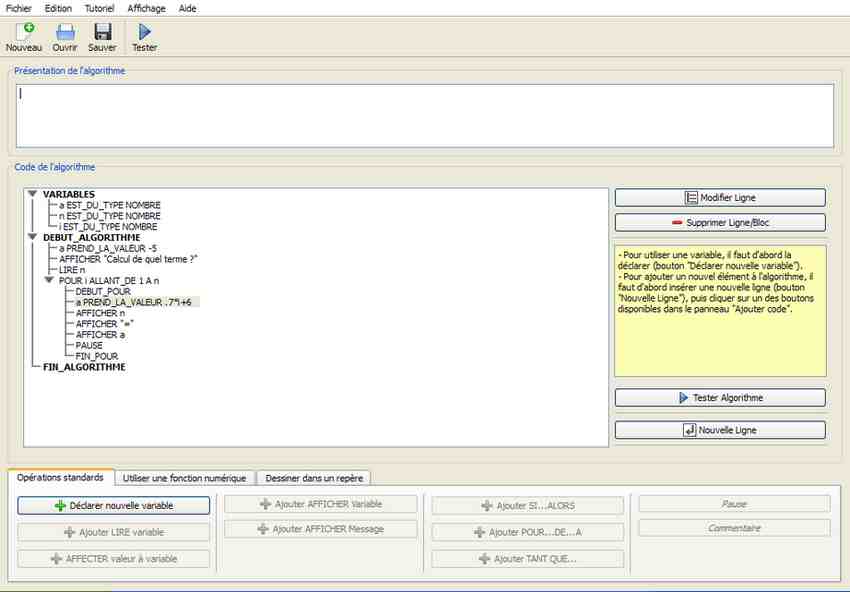Switch to Utiliser une fonction numérique tab

click(x=184, y=478)
